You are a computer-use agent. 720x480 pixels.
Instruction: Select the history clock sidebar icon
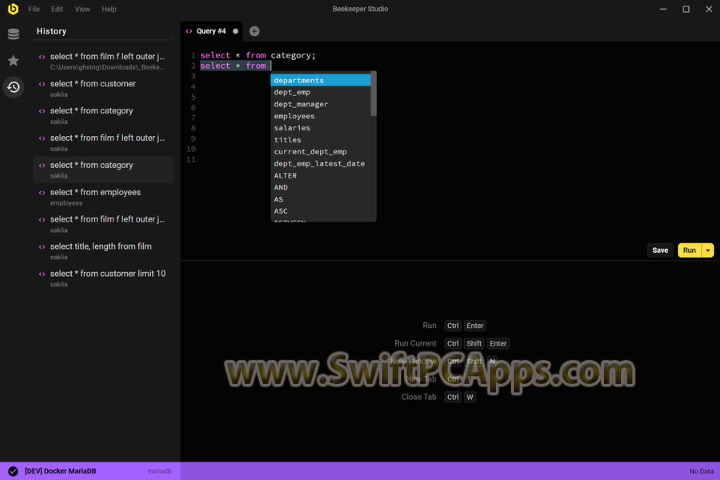click(13, 87)
